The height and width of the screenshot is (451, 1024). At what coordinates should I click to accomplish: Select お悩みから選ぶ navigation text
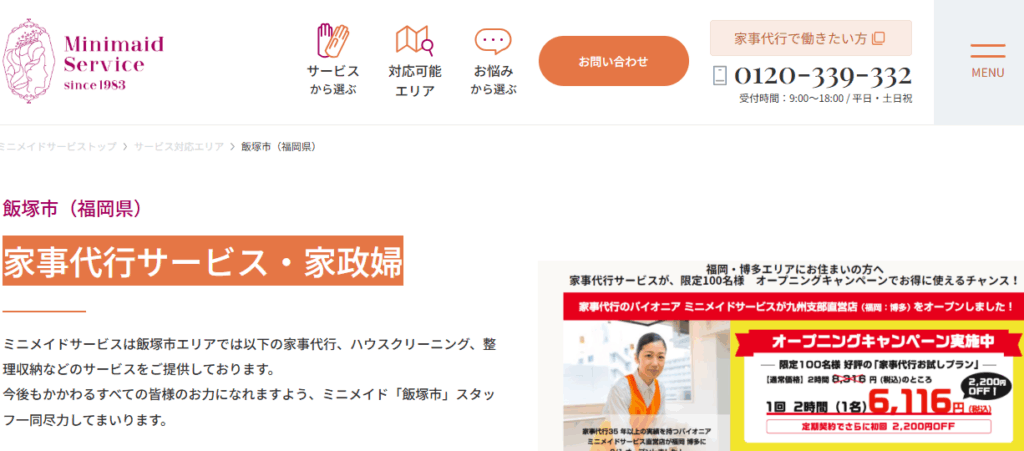[x=493, y=80]
